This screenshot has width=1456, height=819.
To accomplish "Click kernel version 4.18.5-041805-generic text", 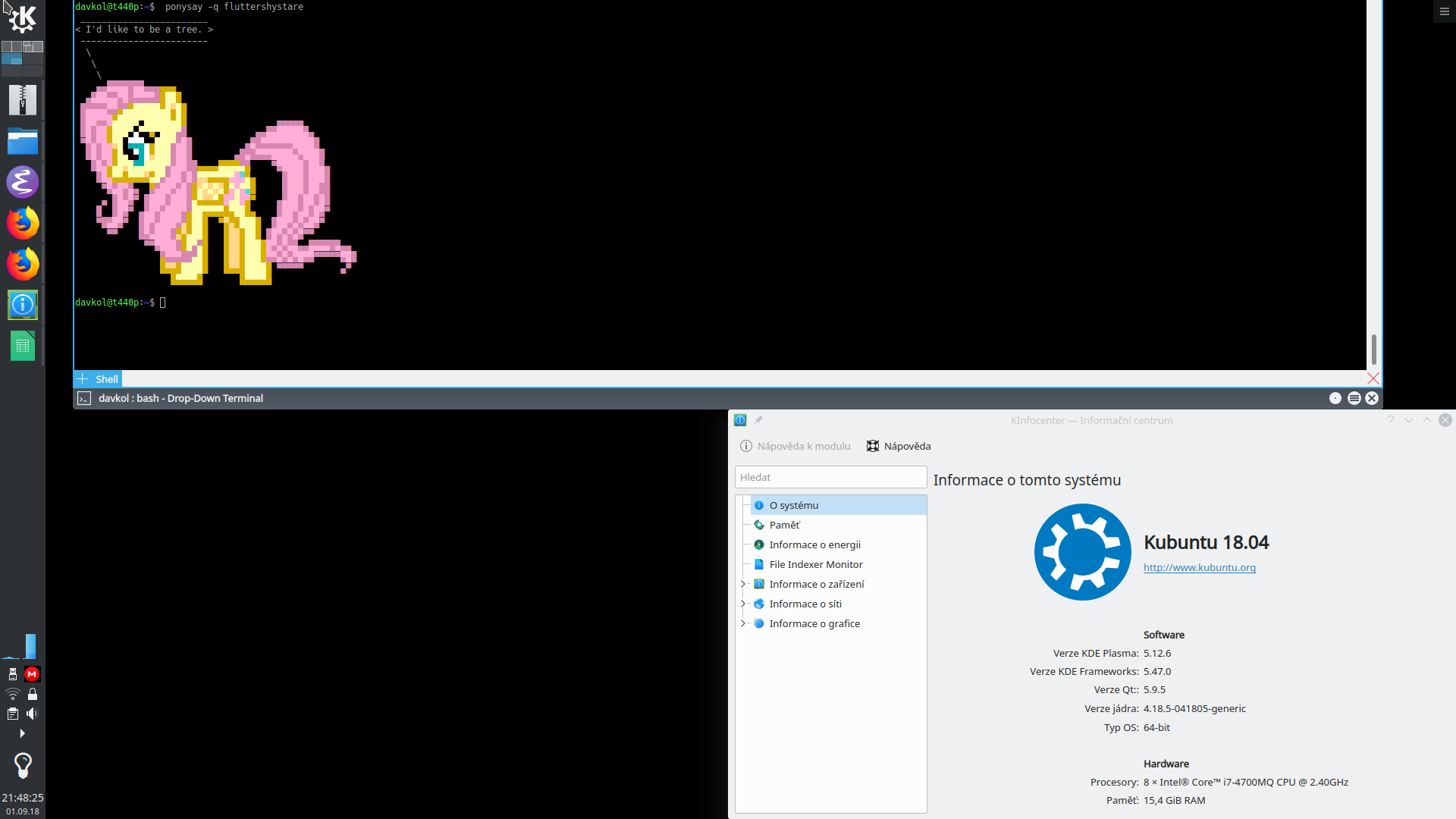I will (x=1194, y=708).
